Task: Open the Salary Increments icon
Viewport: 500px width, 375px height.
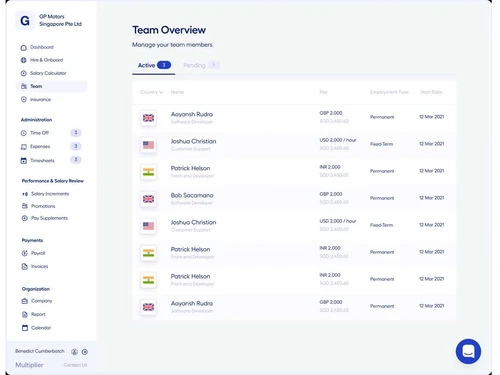Action: pos(25,194)
